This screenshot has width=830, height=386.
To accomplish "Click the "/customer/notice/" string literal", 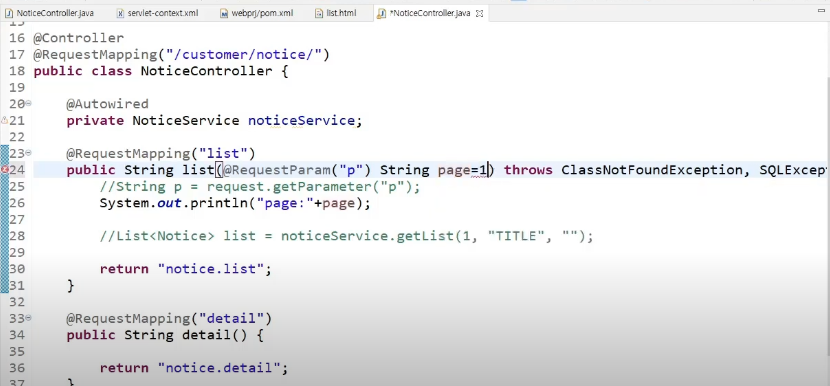I will click(x=243, y=55).
